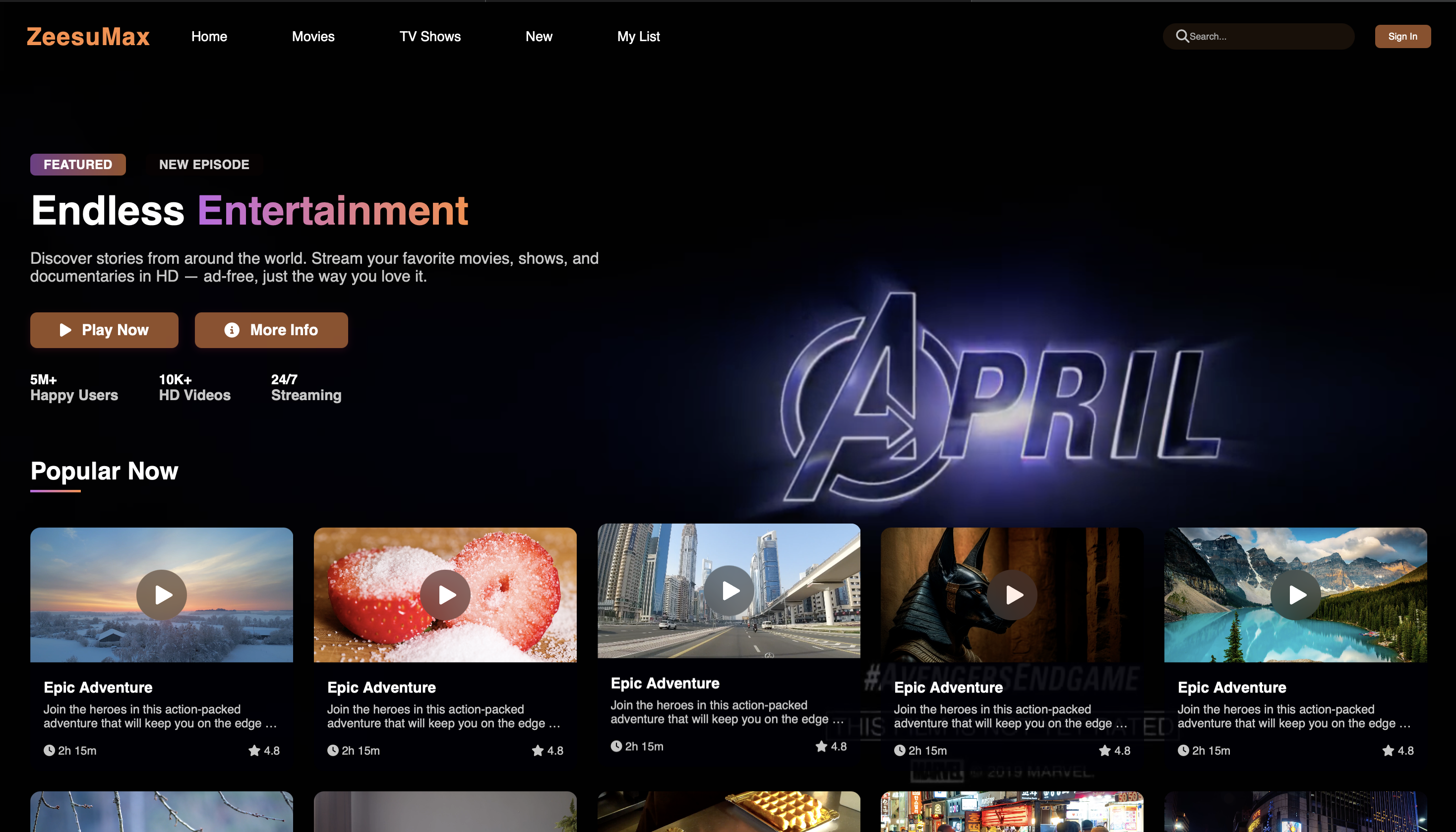The image size is (1456, 832).
Task: Click the 24/7 Streaming stat
Action: (306, 387)
